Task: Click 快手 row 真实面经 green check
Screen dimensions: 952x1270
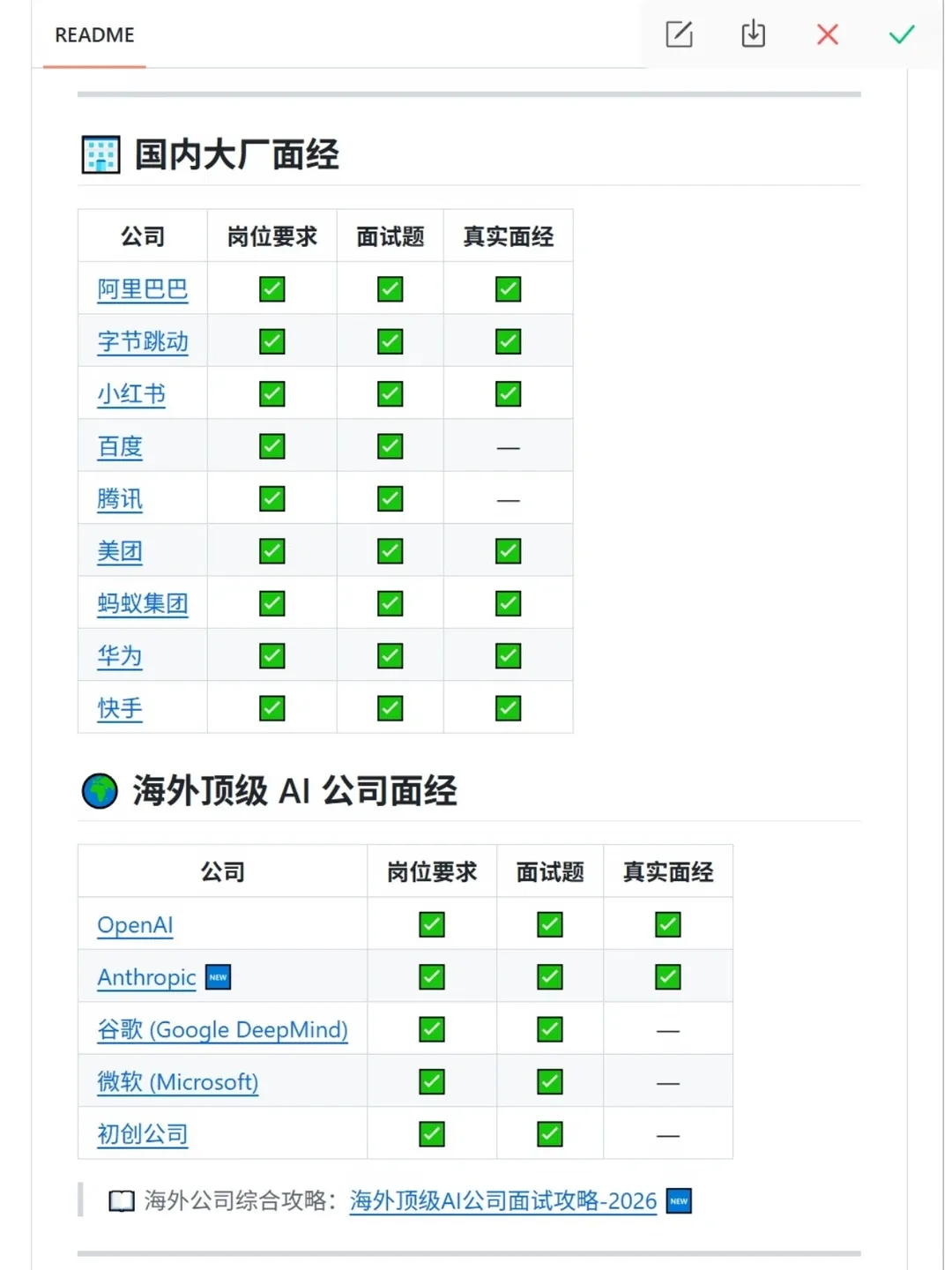Action: pyautogui.click(x=509, y=708)
